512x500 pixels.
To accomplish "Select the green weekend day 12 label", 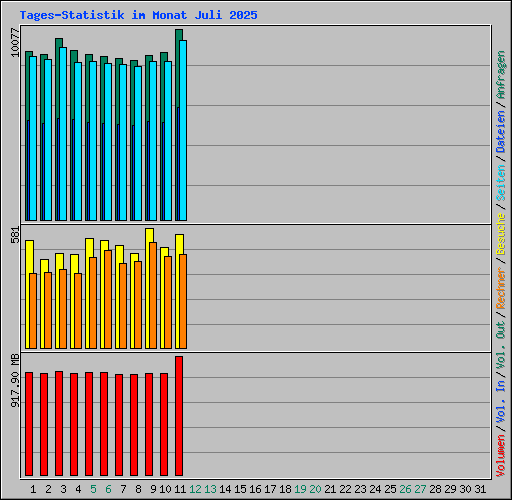I will (195, 489).
